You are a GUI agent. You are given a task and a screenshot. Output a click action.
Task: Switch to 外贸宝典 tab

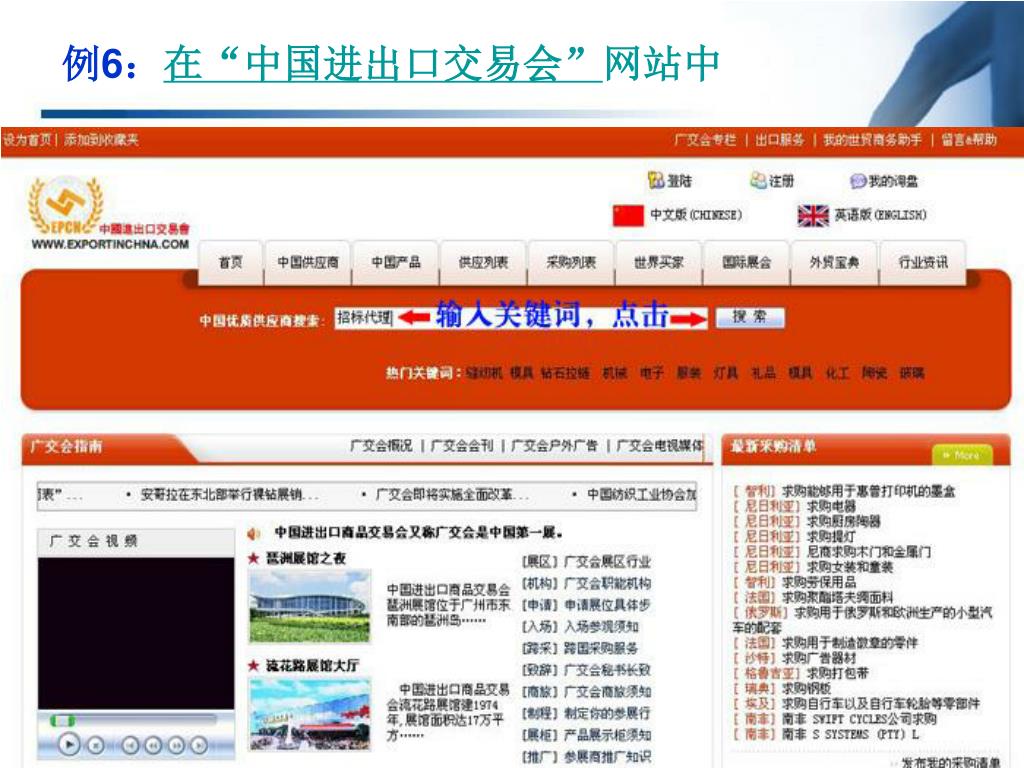[x=834, y=263]
